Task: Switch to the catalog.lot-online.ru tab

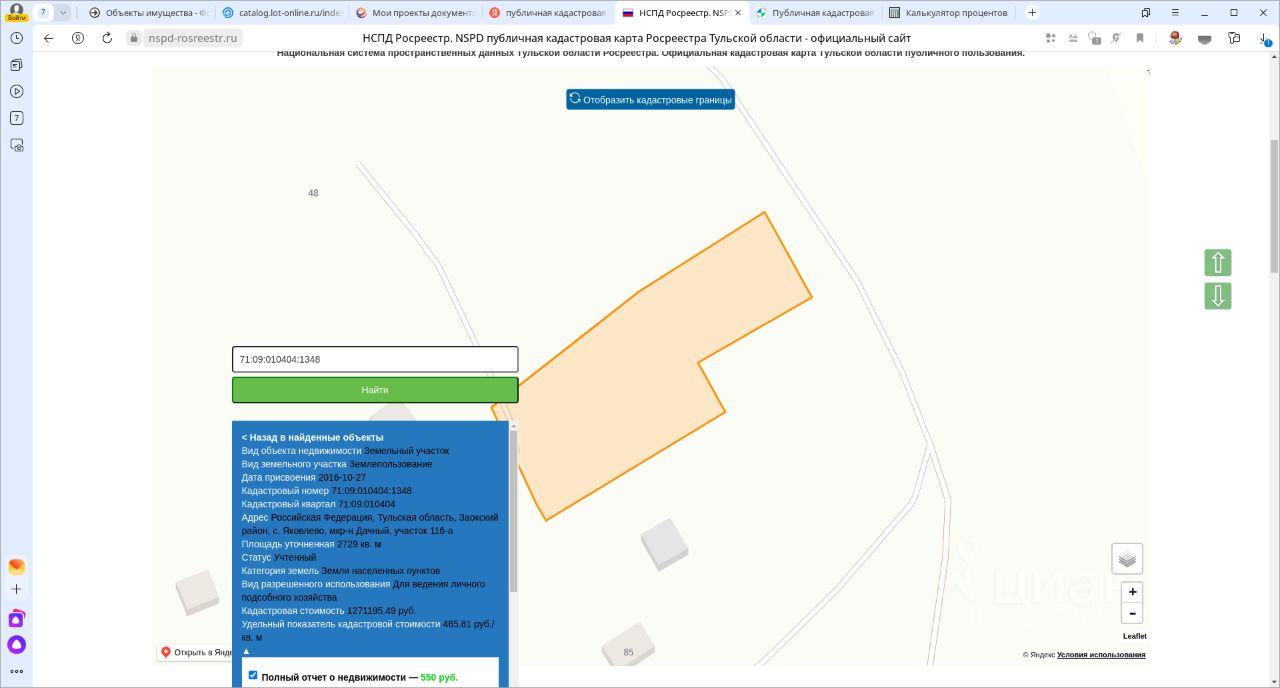Action: [x=281, y=13]
